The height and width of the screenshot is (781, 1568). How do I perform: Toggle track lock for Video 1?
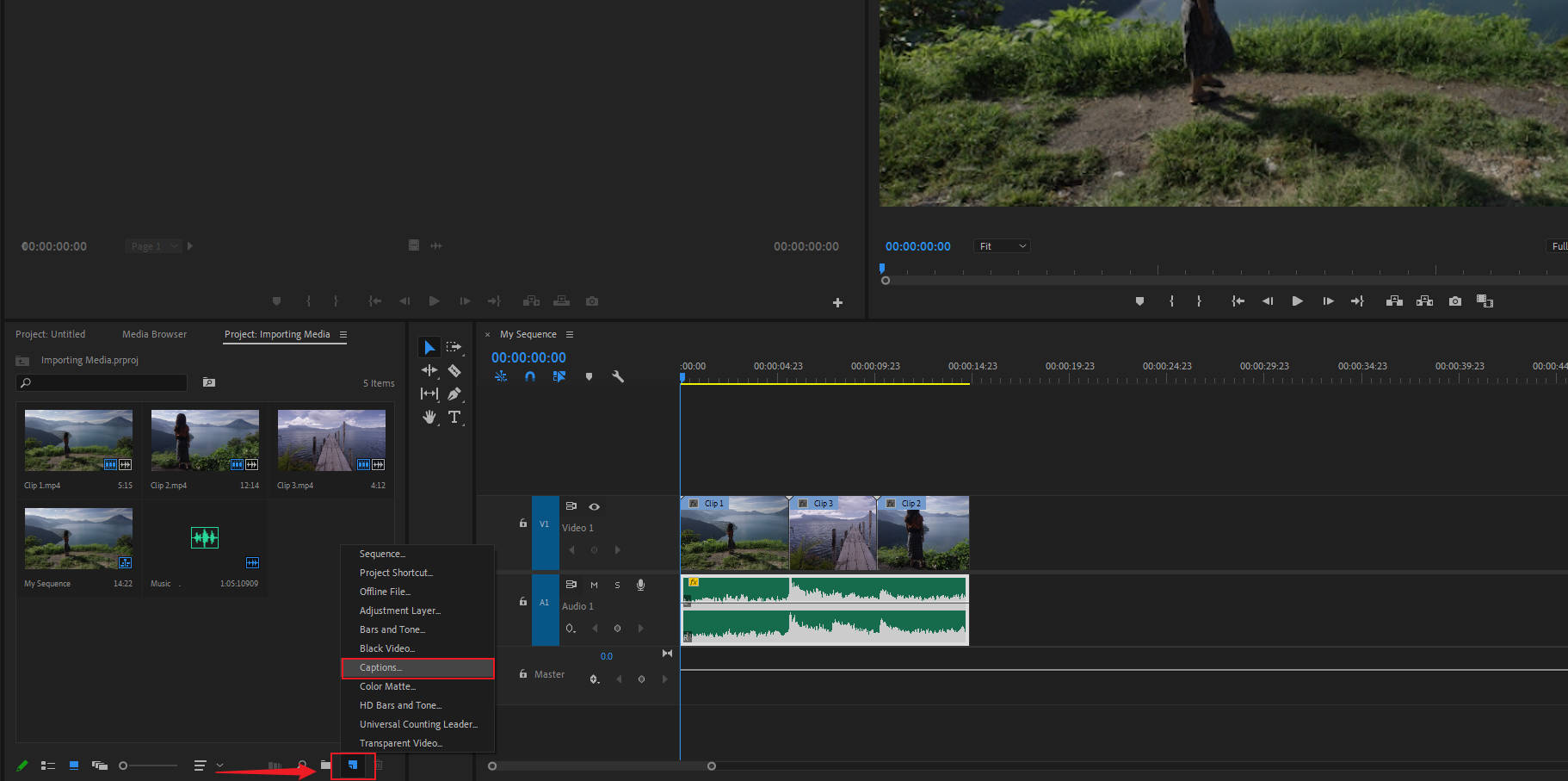point(523,523)
